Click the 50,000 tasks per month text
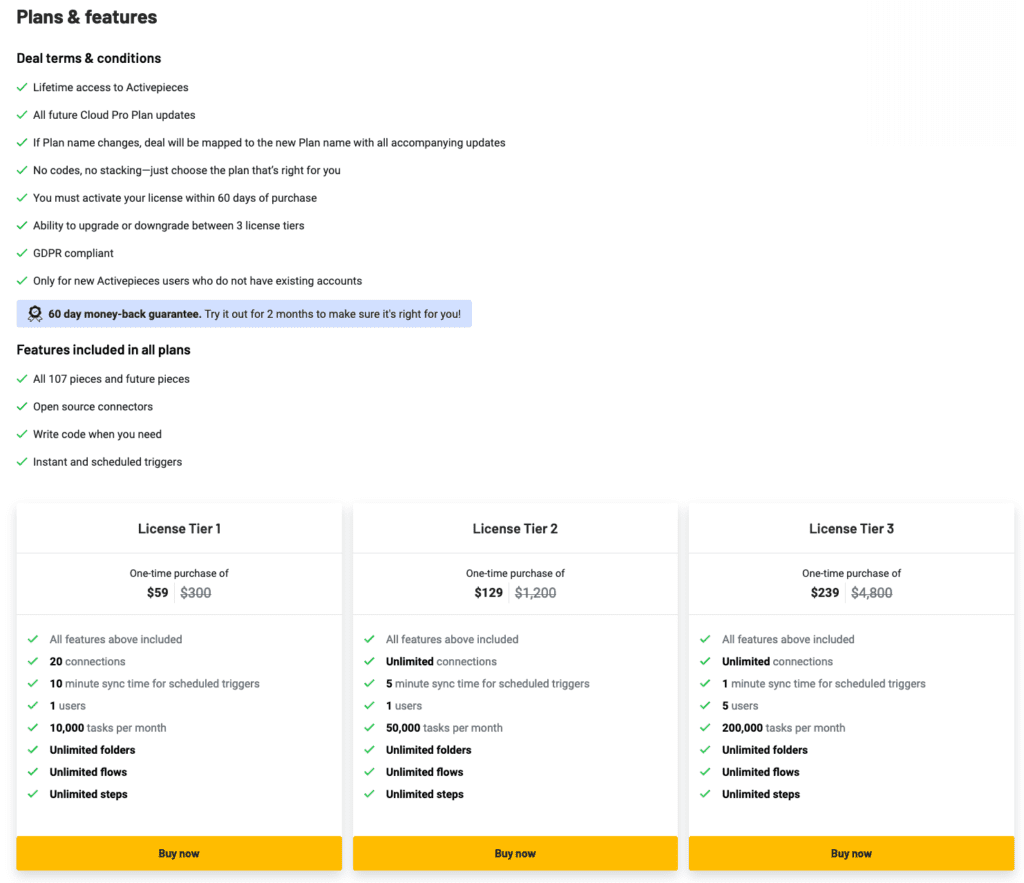 (x=444, y=728)
